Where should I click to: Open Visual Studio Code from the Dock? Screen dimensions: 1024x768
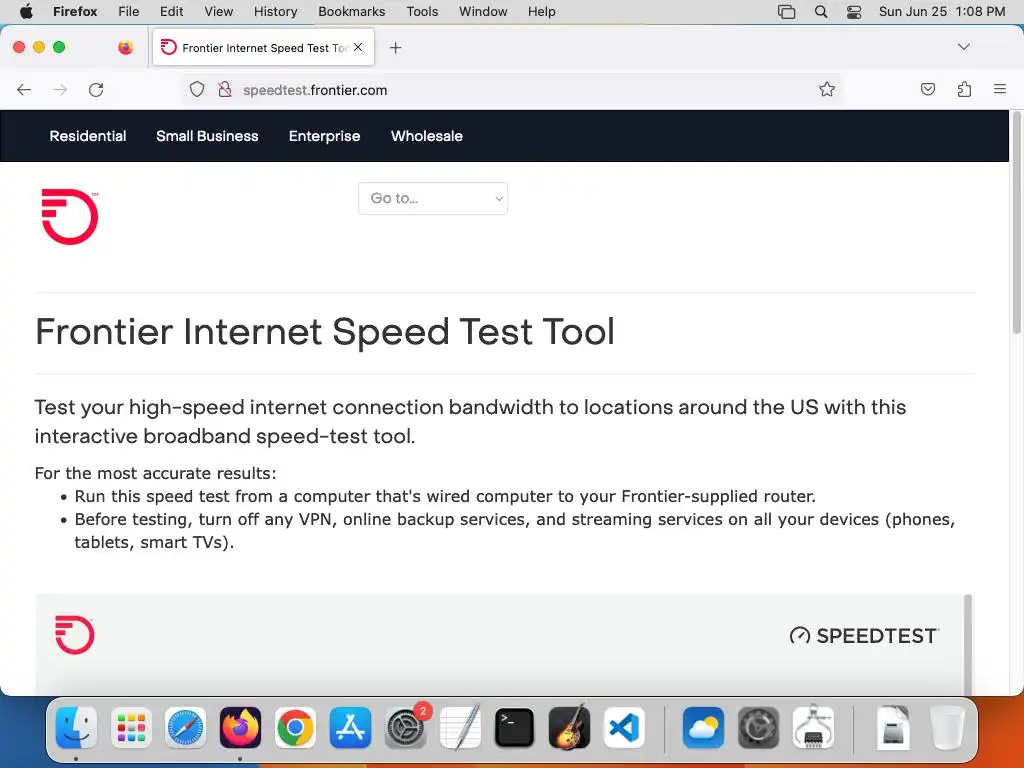(x=624, y=728)
